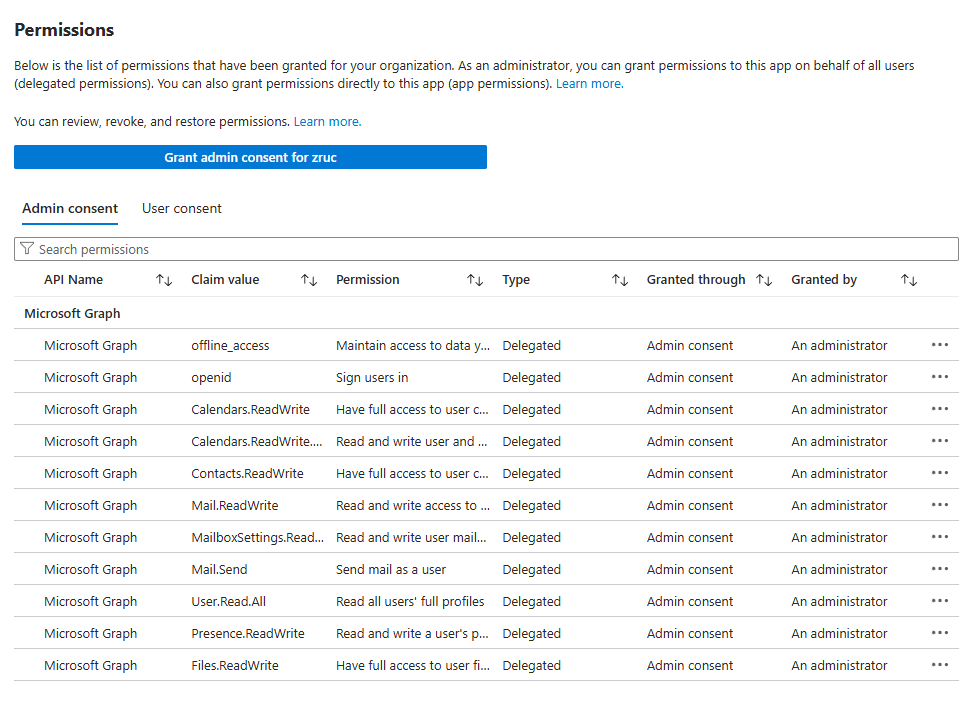
Task: Sort by Granted by column arrows
Action: pyautogui.click(x=909, y=280)
